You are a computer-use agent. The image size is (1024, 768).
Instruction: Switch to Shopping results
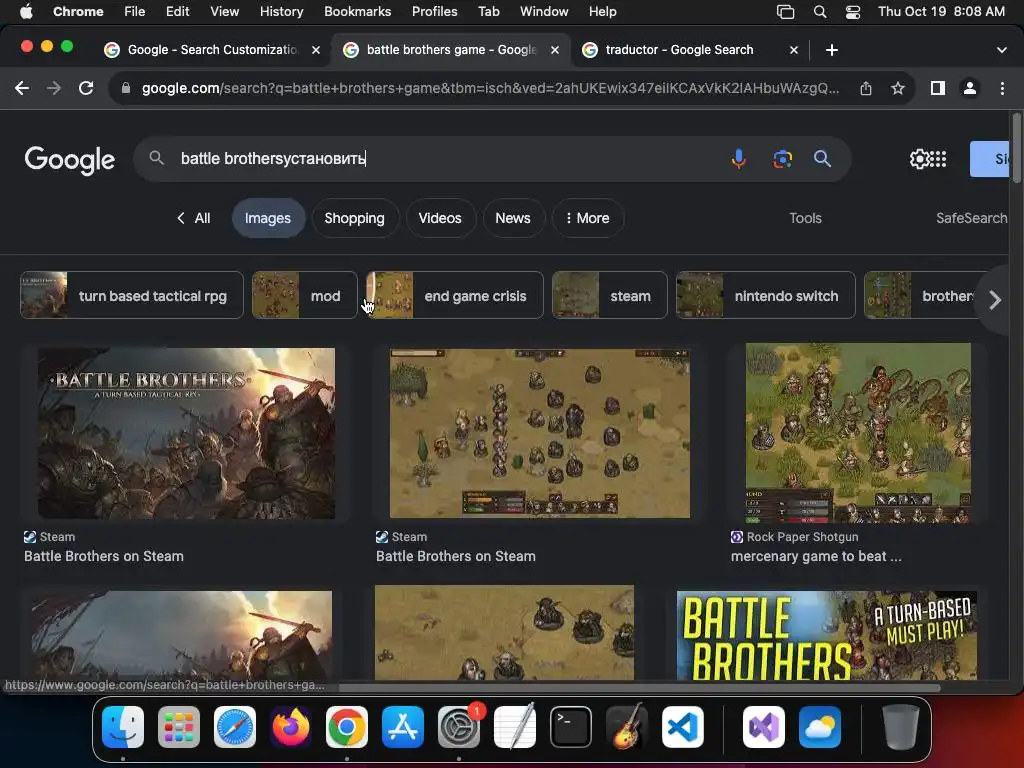click(355, 218)
